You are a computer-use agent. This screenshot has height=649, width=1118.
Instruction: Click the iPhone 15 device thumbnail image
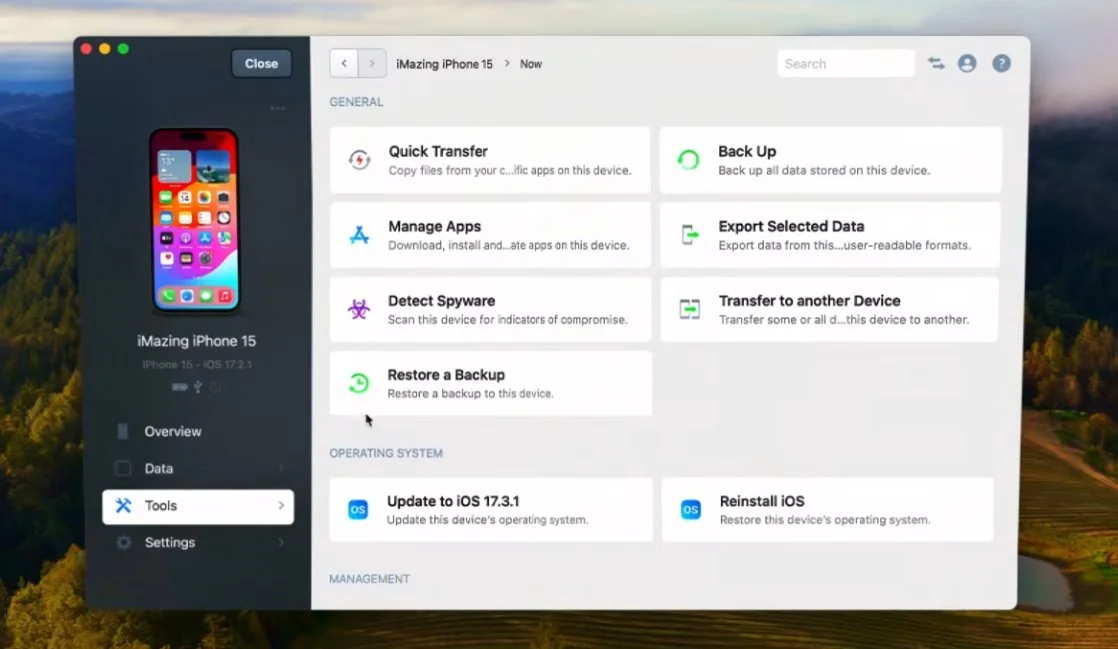[194, 220]
